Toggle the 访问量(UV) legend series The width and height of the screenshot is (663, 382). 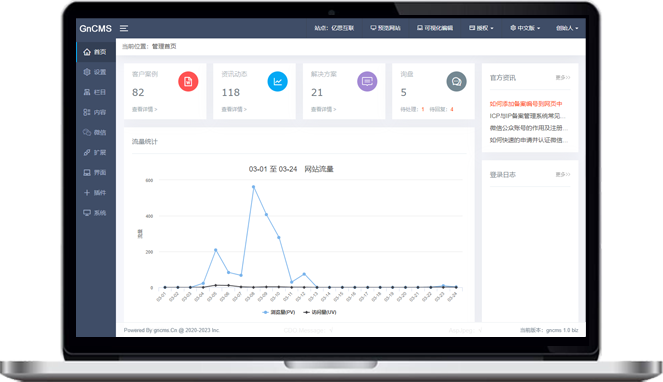coord(320,312)
